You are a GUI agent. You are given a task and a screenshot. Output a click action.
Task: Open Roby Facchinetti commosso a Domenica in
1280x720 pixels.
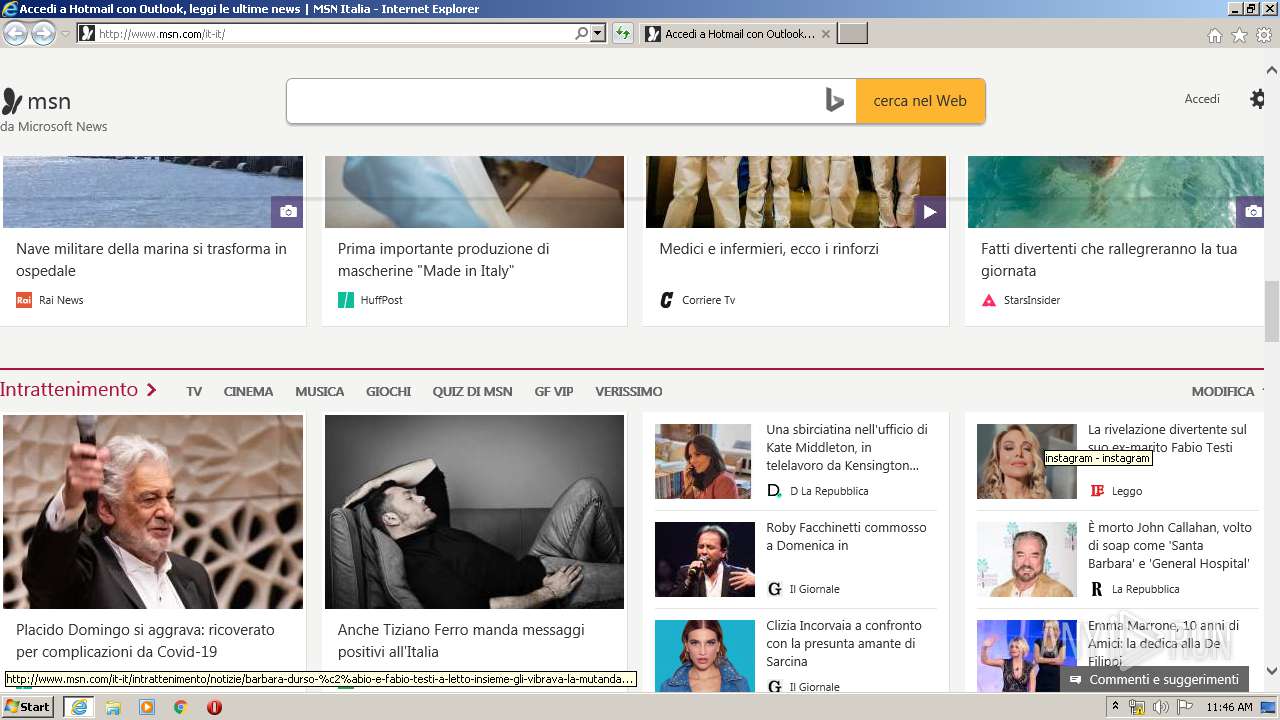(x=846, y=536)
